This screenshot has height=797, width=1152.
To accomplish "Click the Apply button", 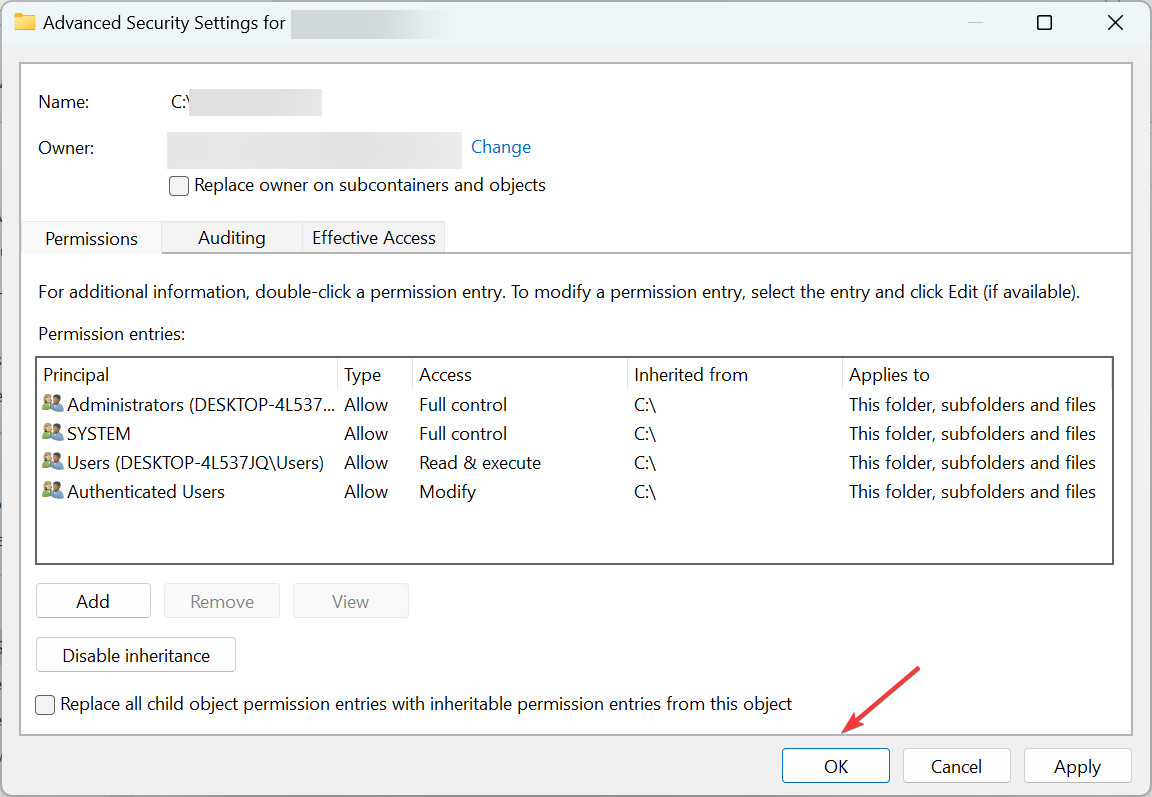I will pos(1077,766).
